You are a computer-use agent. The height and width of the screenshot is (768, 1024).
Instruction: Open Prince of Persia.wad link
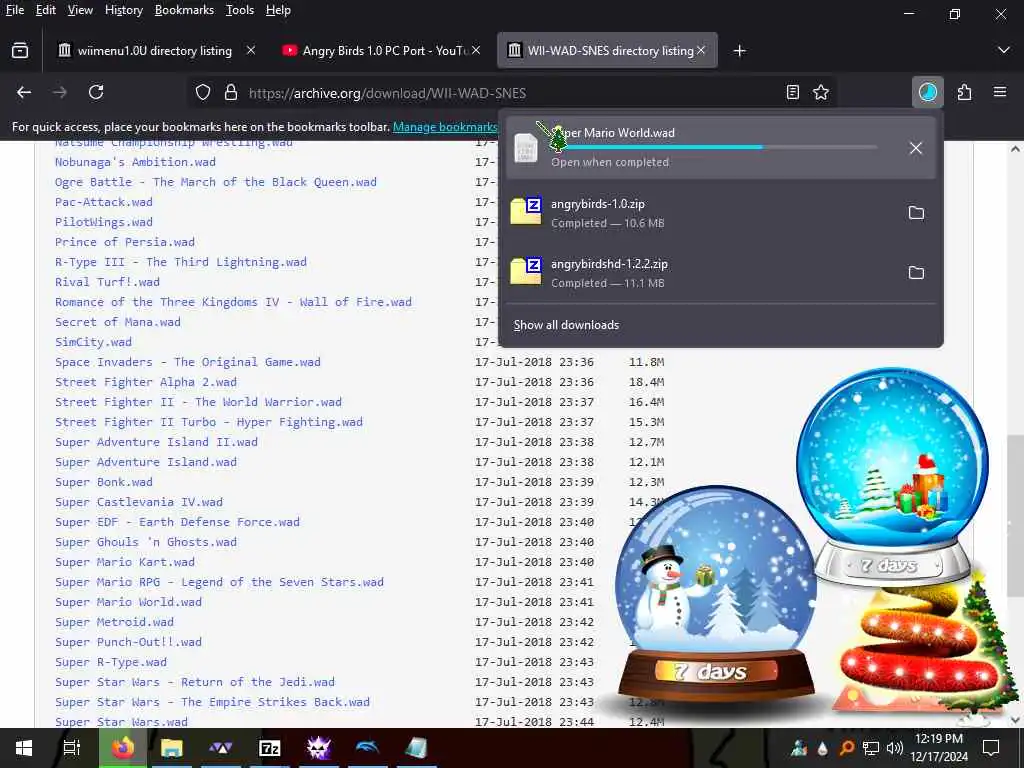pyautogui.click(x=125, y=242)
